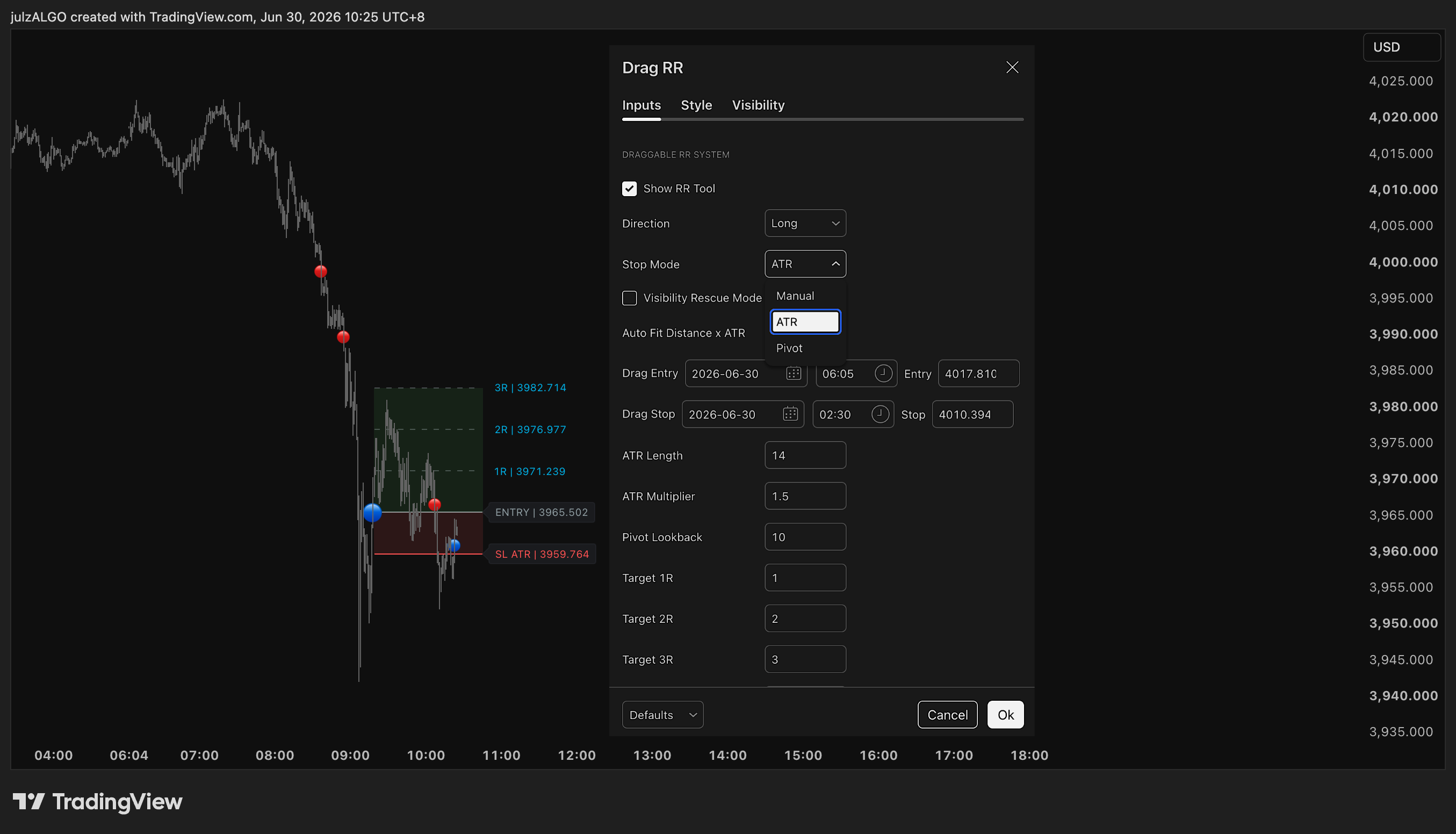The image size is (1456, 834).
Task: Click the Stop price field 4010.394
Action: click(x=972, y=414)
